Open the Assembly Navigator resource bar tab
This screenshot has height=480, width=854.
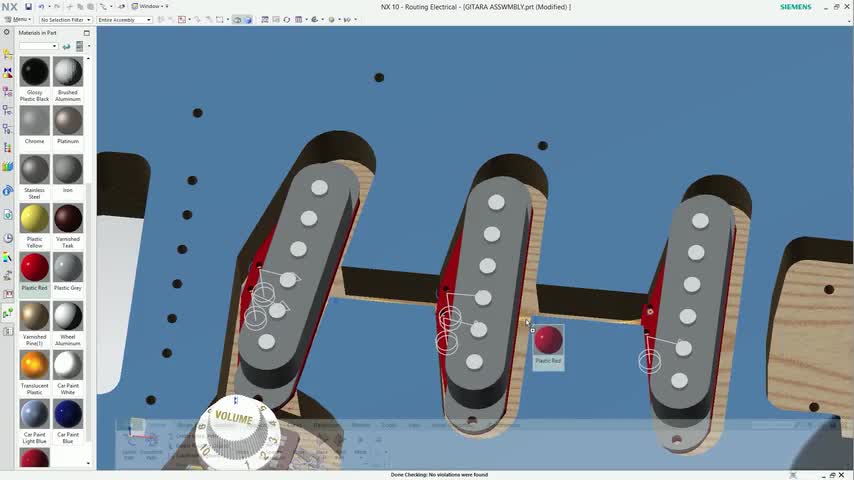(8, 54)
